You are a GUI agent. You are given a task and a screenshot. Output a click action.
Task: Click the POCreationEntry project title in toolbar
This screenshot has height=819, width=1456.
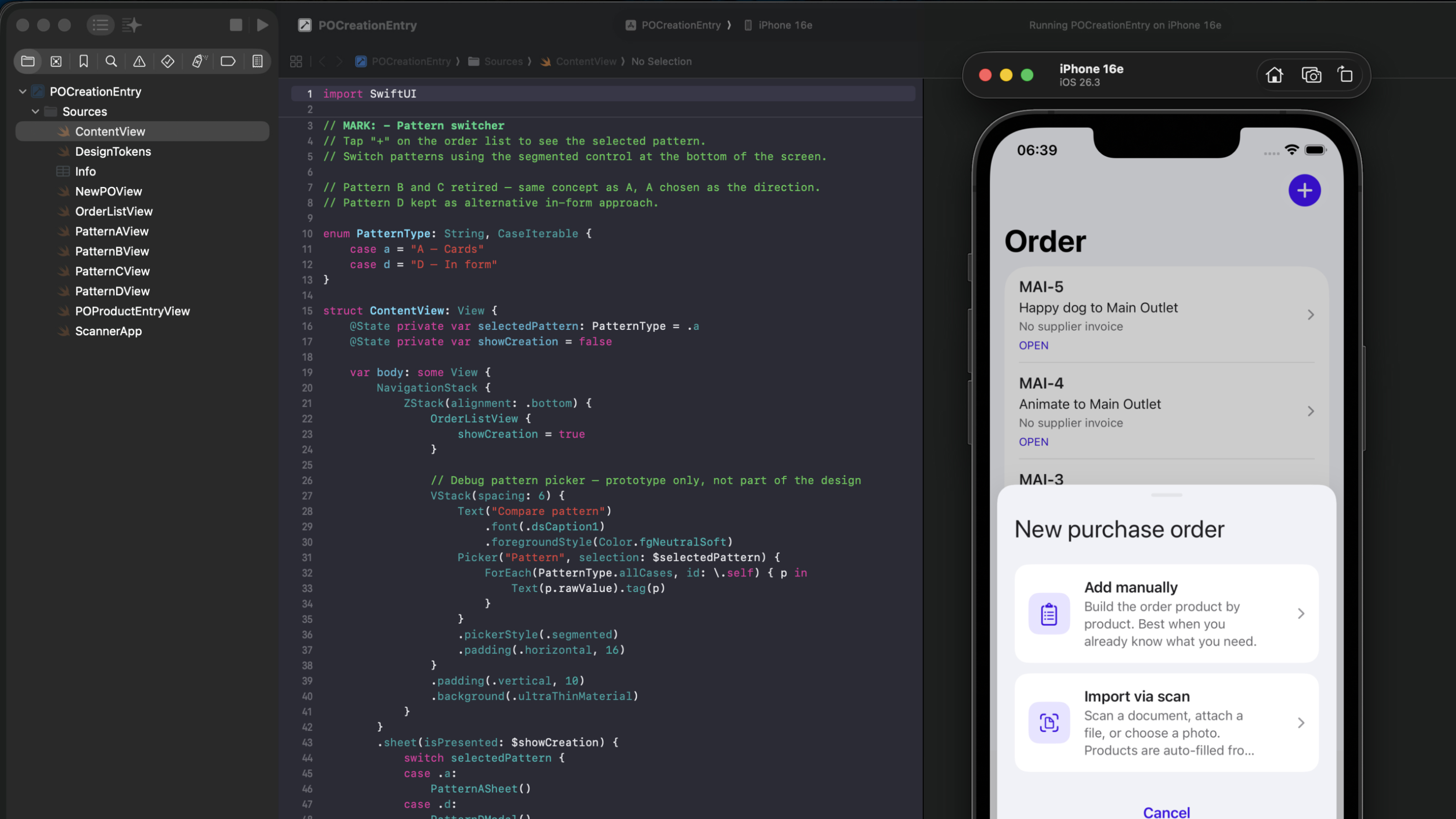tap(367, 25)
